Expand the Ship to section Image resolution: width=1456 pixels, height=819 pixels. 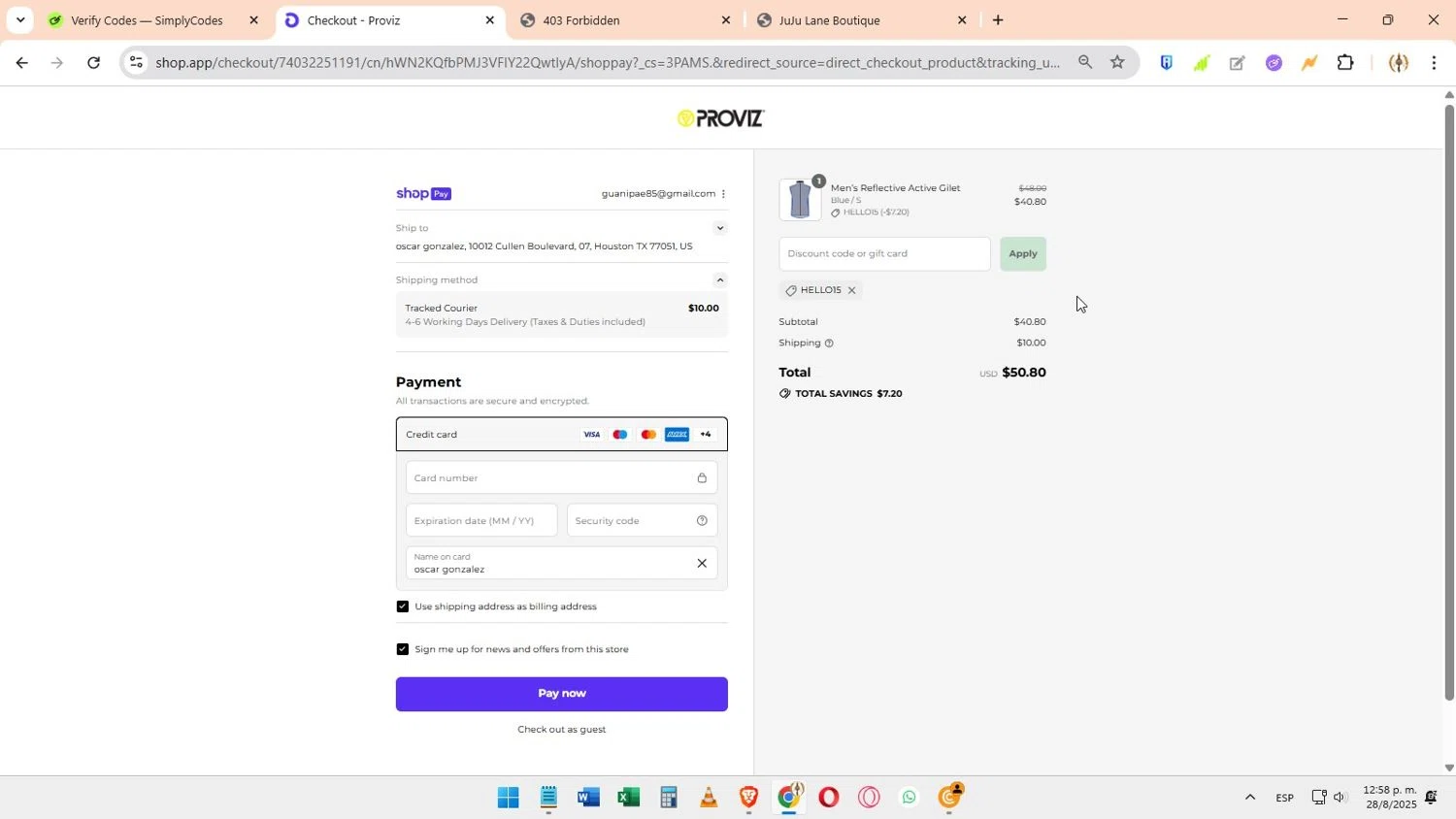[x=720, y=228]
